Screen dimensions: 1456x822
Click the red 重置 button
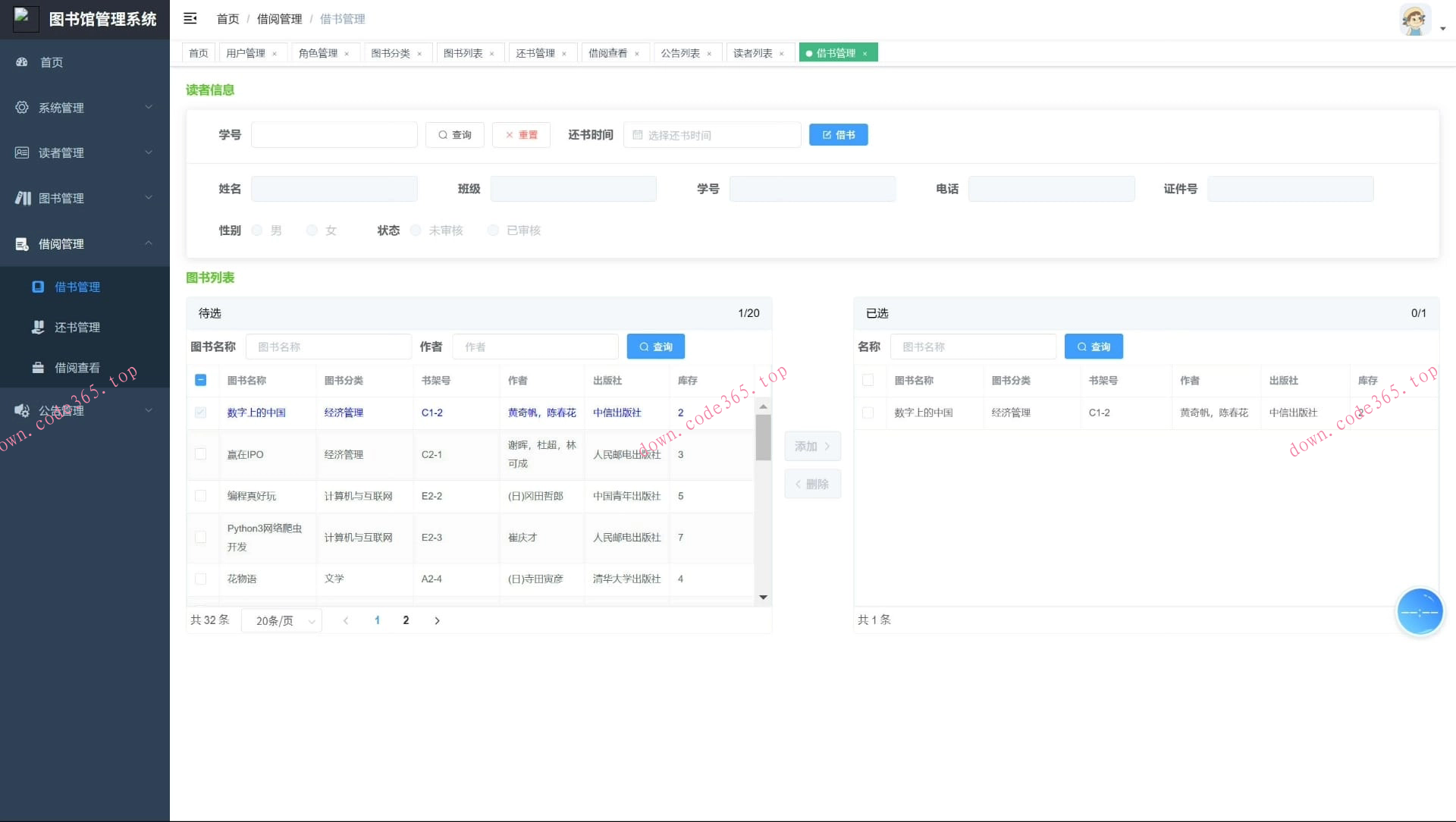click(x=521, y=135)
